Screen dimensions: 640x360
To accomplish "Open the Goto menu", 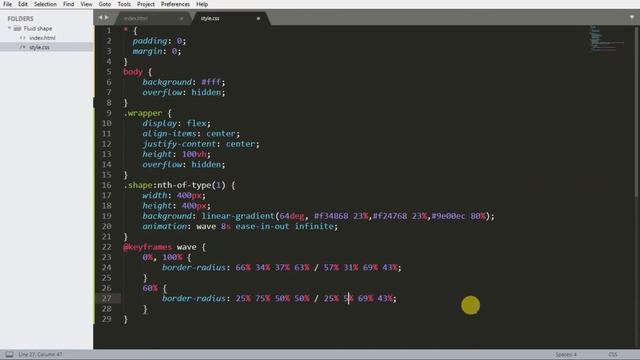I will click(x=104, y=4).
